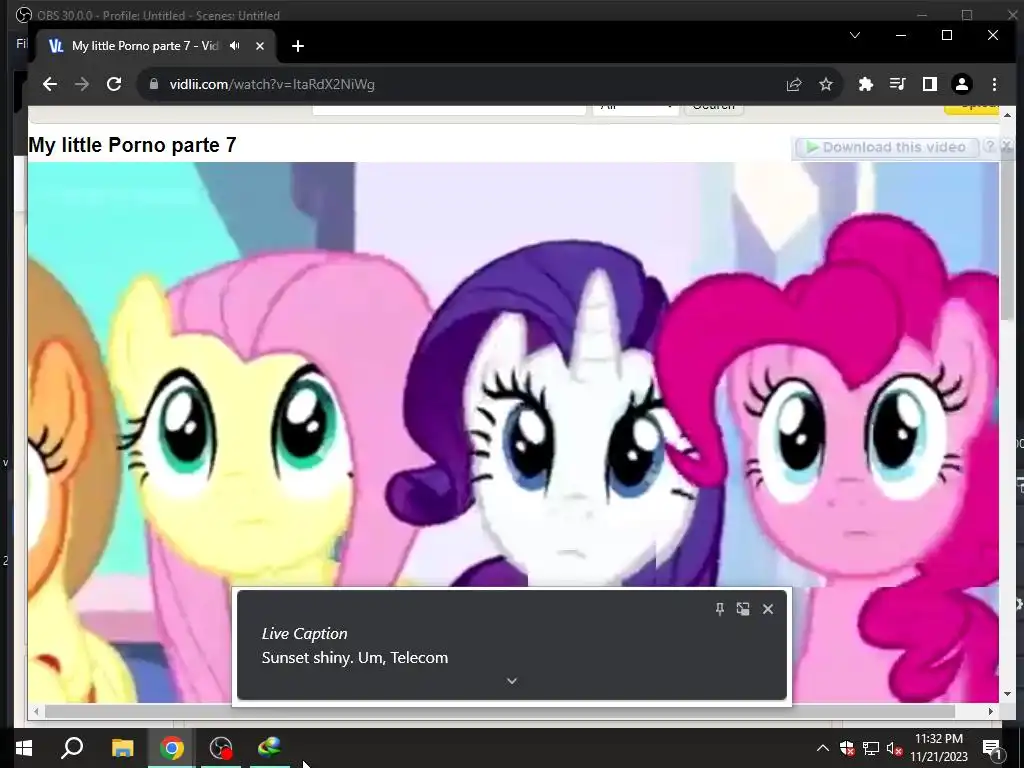
Task: Open the search category dropdown
Action: click(635, 110)
